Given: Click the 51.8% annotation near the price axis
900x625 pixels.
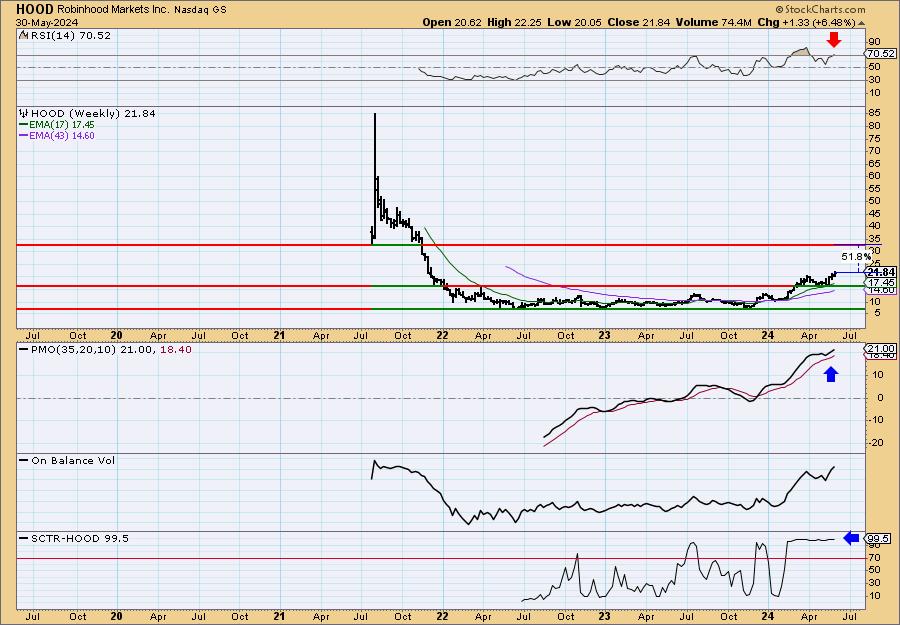Looking at the screenshot, I should coord(856,256).
